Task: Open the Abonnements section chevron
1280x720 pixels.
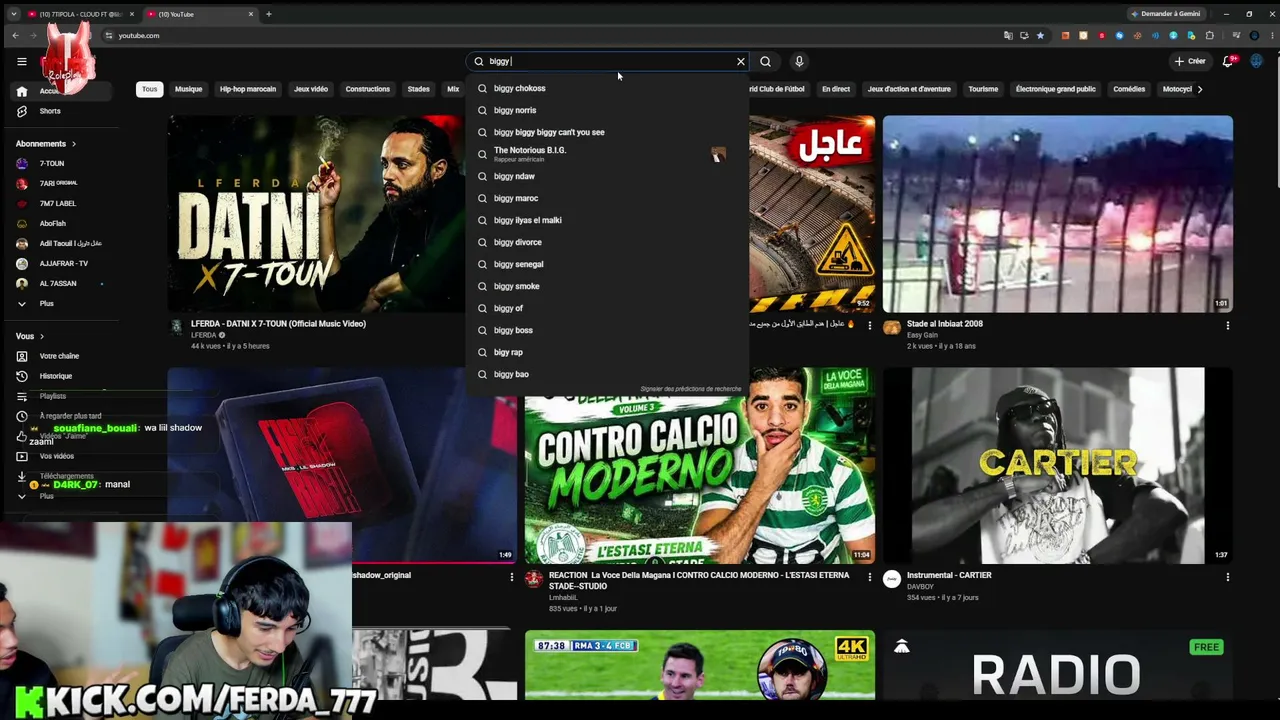Action: pyautogui.click(x=73, y=144)
